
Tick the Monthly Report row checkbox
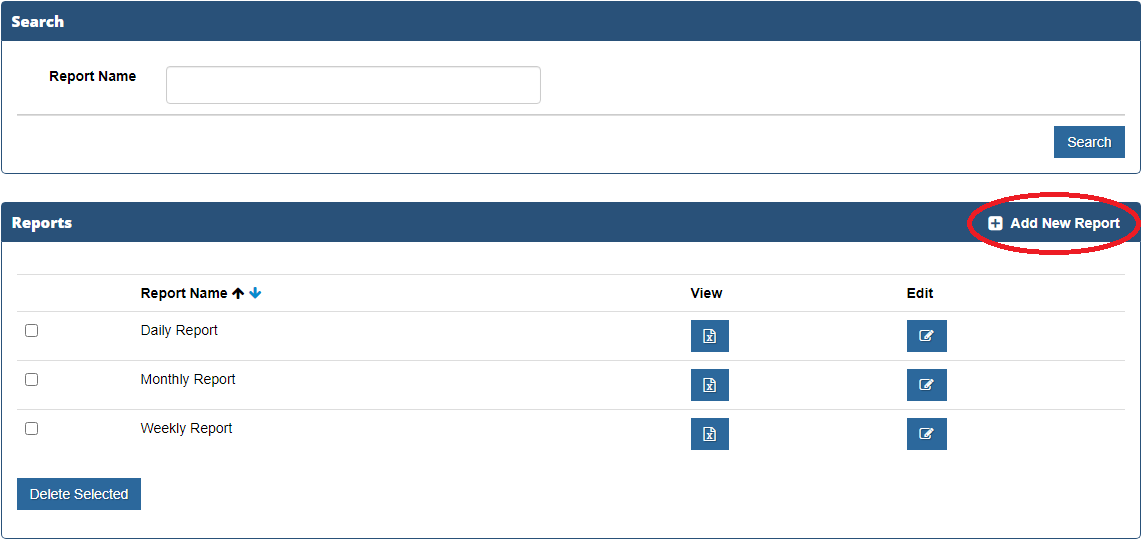pyautogui.click(x=31, y=379)
